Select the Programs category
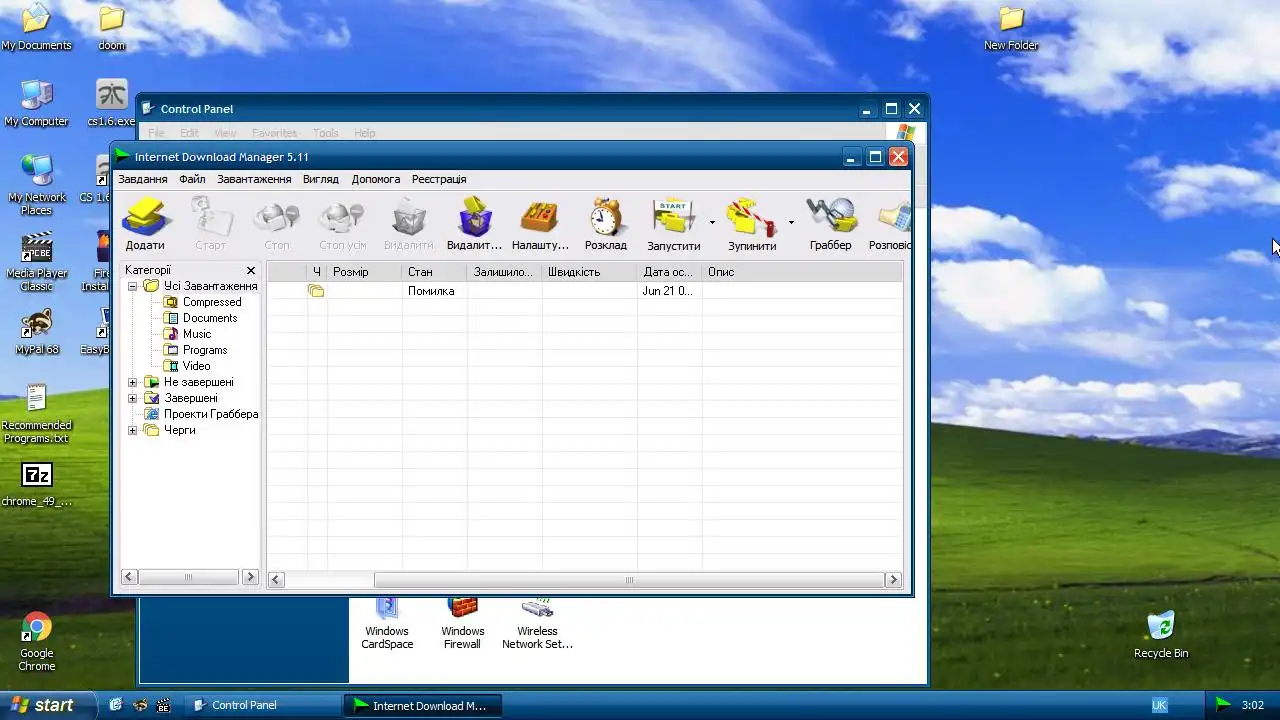 204,350
